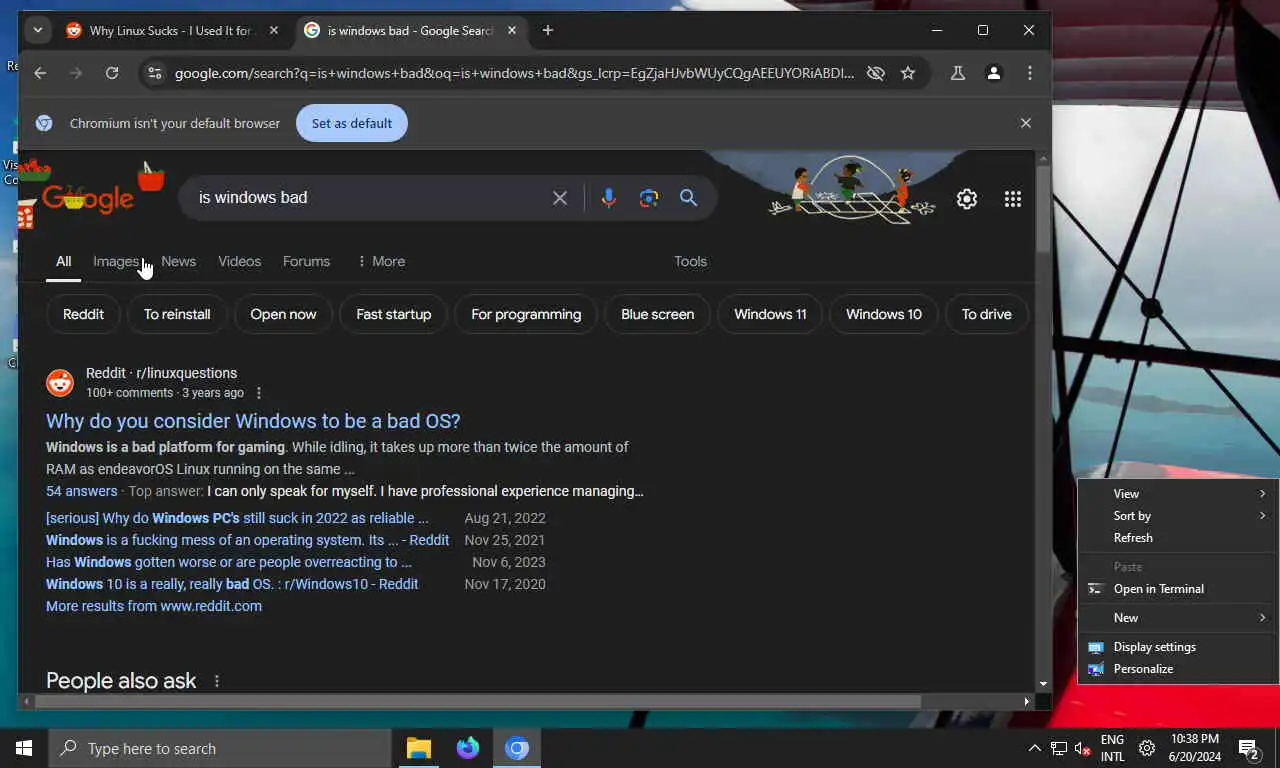Image resolution: width=1280 pixels, height=768 pixels.
Task: Click the address bar URL
Action: [514, 73]
